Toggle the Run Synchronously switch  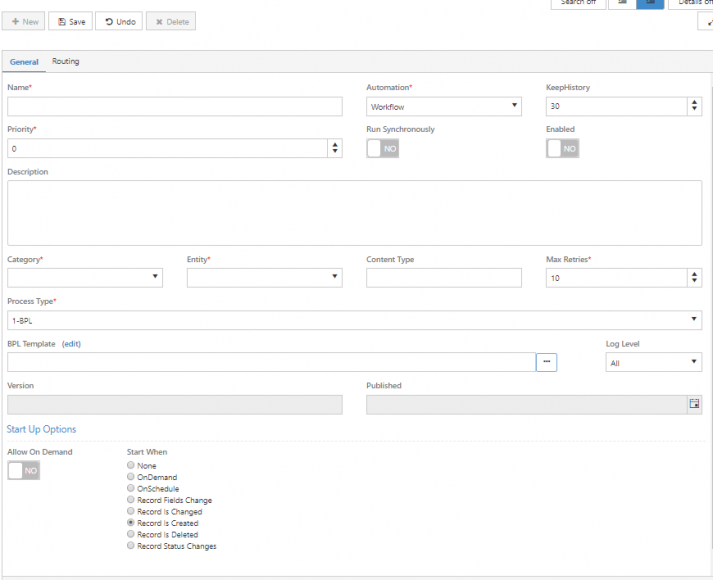point(382,148)
